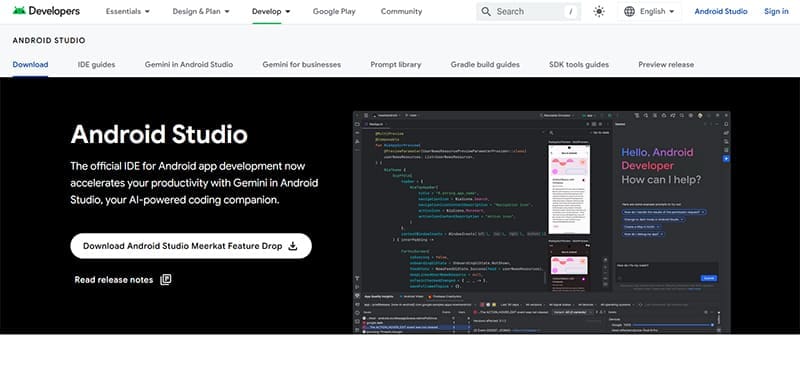Switch to SDK tools guides tab
Screen dimensions: 800x372
579,64
